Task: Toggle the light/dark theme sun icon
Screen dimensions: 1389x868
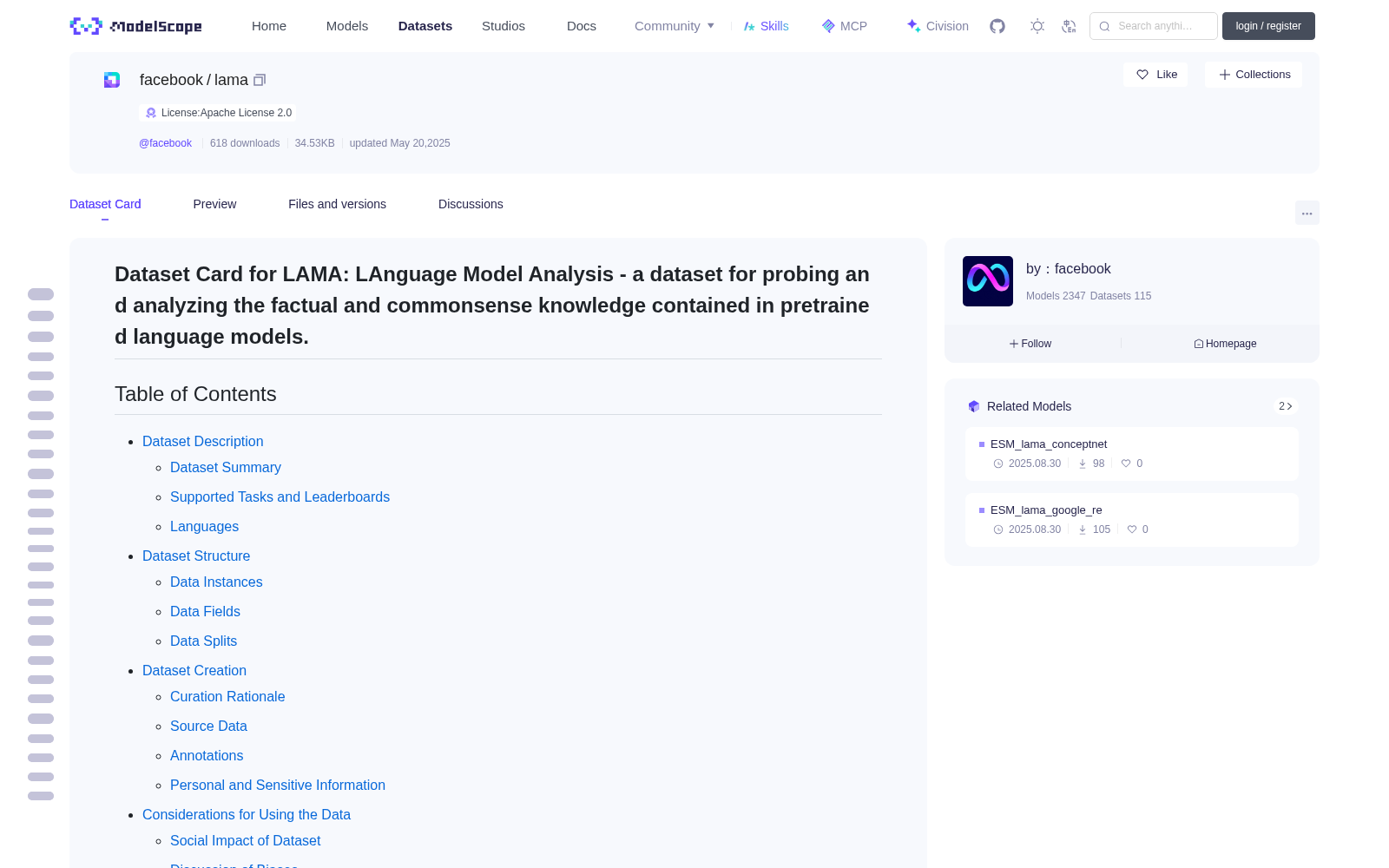Action: point(1037,26)
